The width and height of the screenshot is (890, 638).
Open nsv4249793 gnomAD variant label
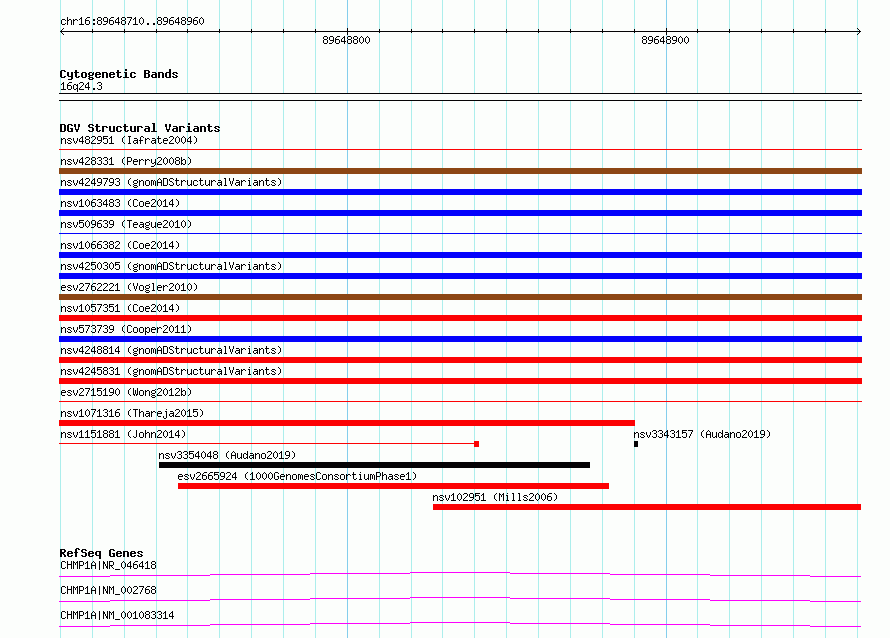171,182
